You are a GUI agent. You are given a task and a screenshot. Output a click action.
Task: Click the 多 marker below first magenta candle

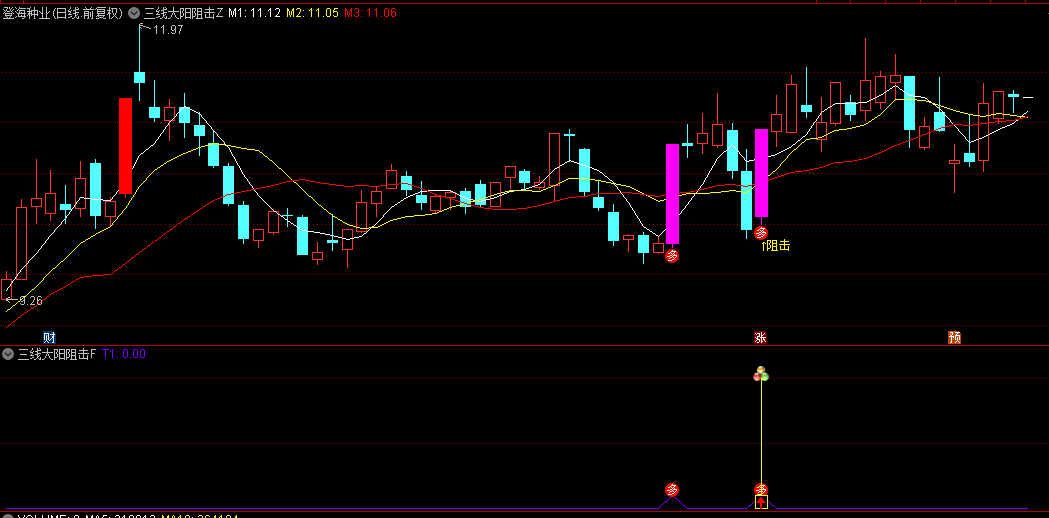point(672,256)
